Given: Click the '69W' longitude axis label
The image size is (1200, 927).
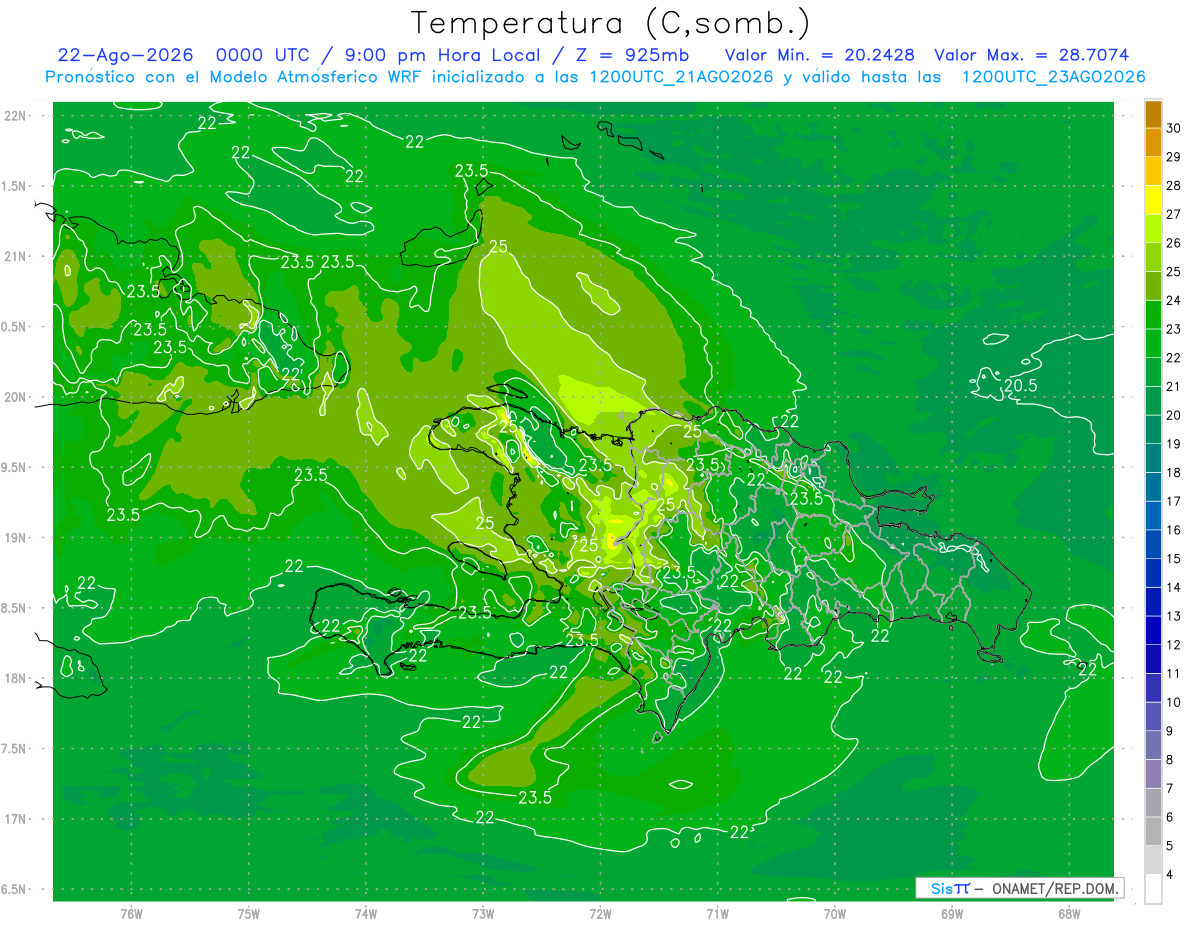Looking at the screenshot, I should point(952,915).
